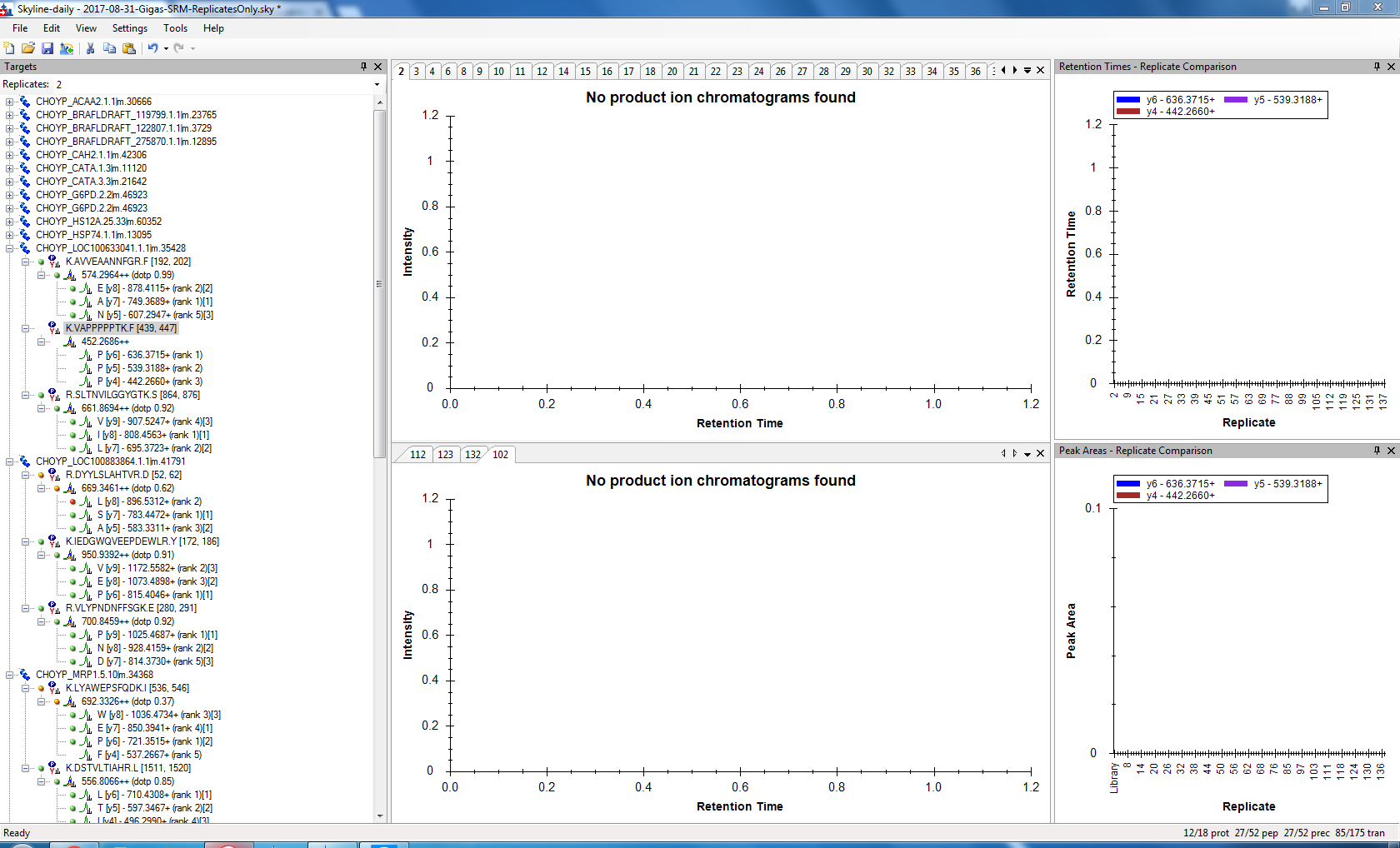Viewport: 1400px width, 848px height.
Task: Collapse the CHOYP_LOC100633041.1.1 protein node
Action: pos(10,248)
